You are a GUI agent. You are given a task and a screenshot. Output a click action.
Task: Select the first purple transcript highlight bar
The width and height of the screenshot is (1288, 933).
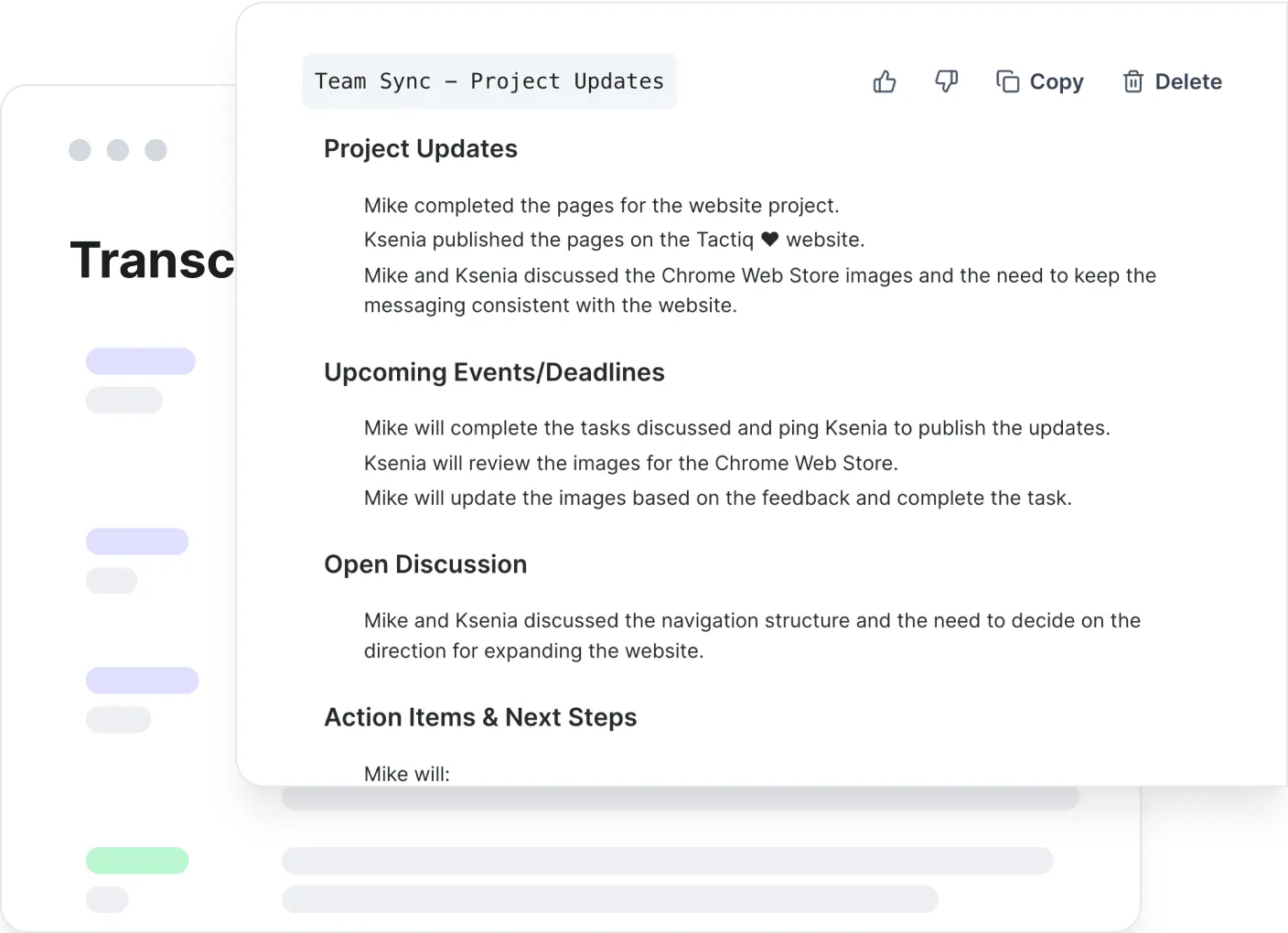[139, 360]
